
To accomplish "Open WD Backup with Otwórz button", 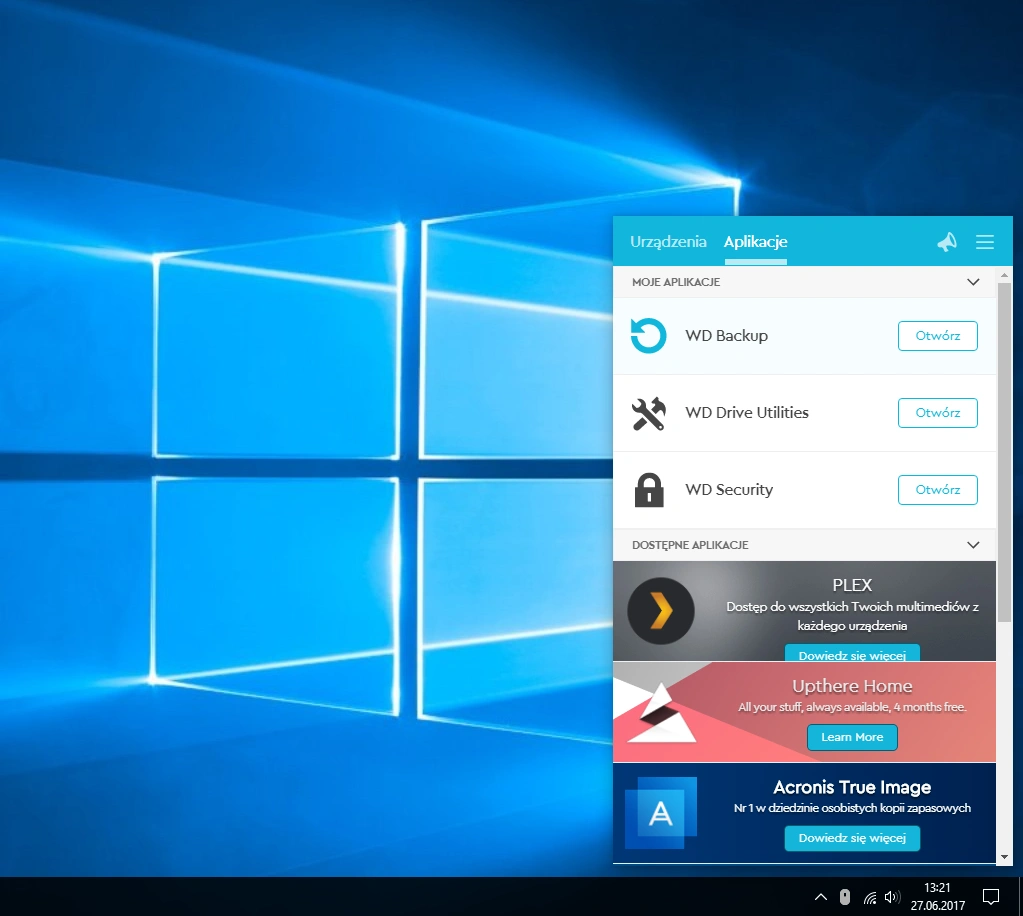I will [938, 335].
